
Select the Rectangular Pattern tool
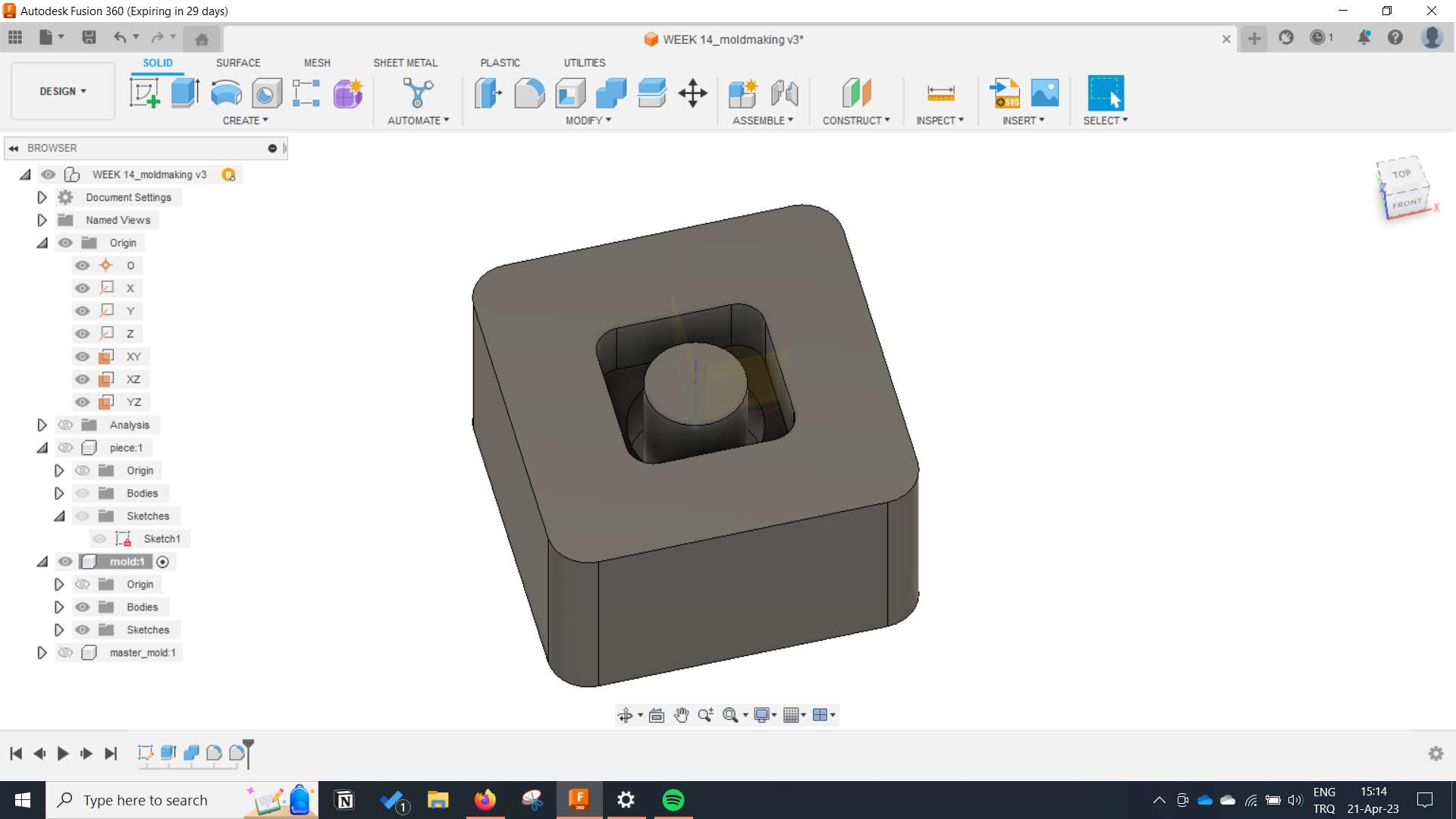(306, 93)
